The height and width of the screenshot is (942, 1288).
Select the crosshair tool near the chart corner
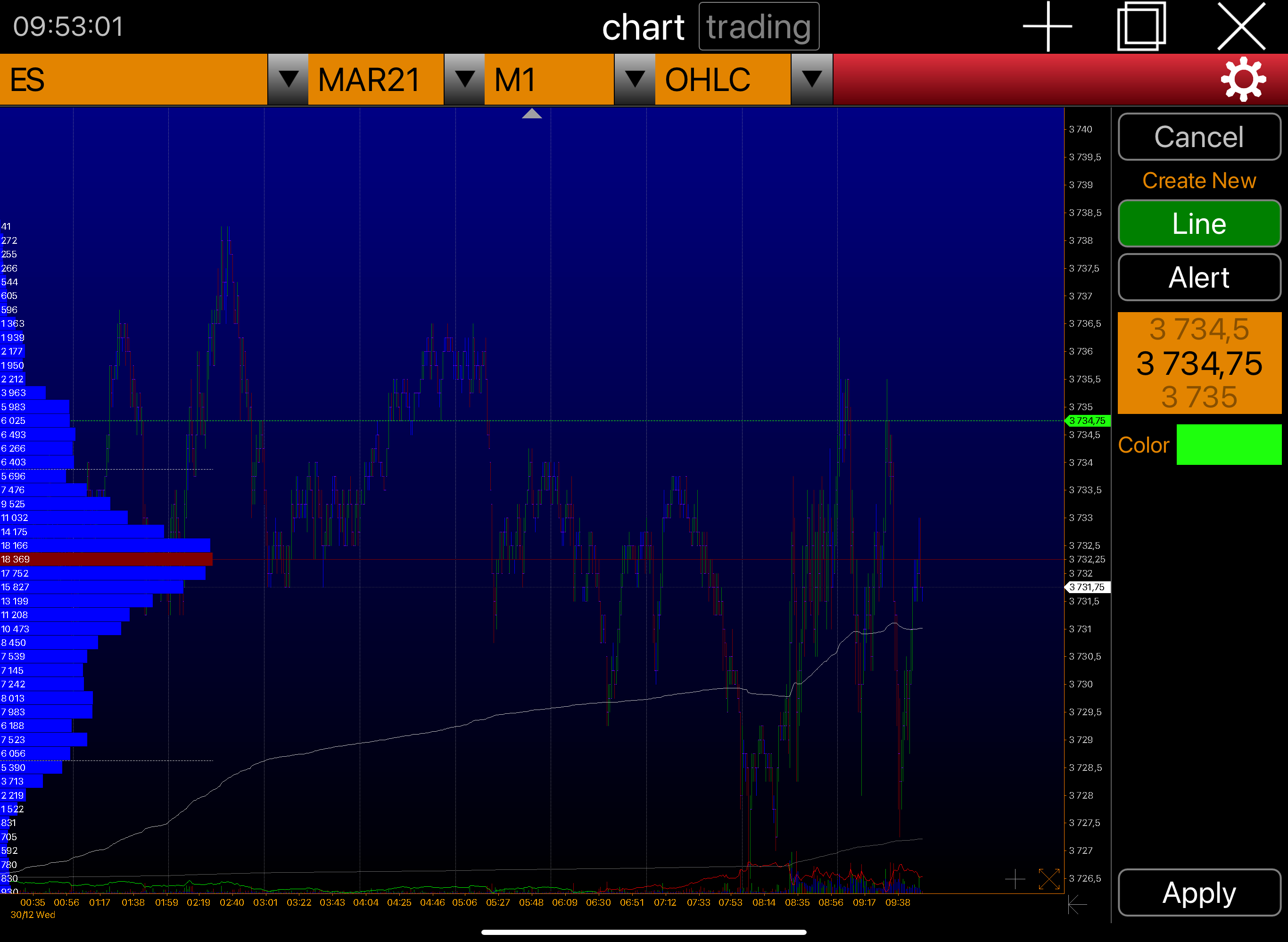(x=1016, y=879)
